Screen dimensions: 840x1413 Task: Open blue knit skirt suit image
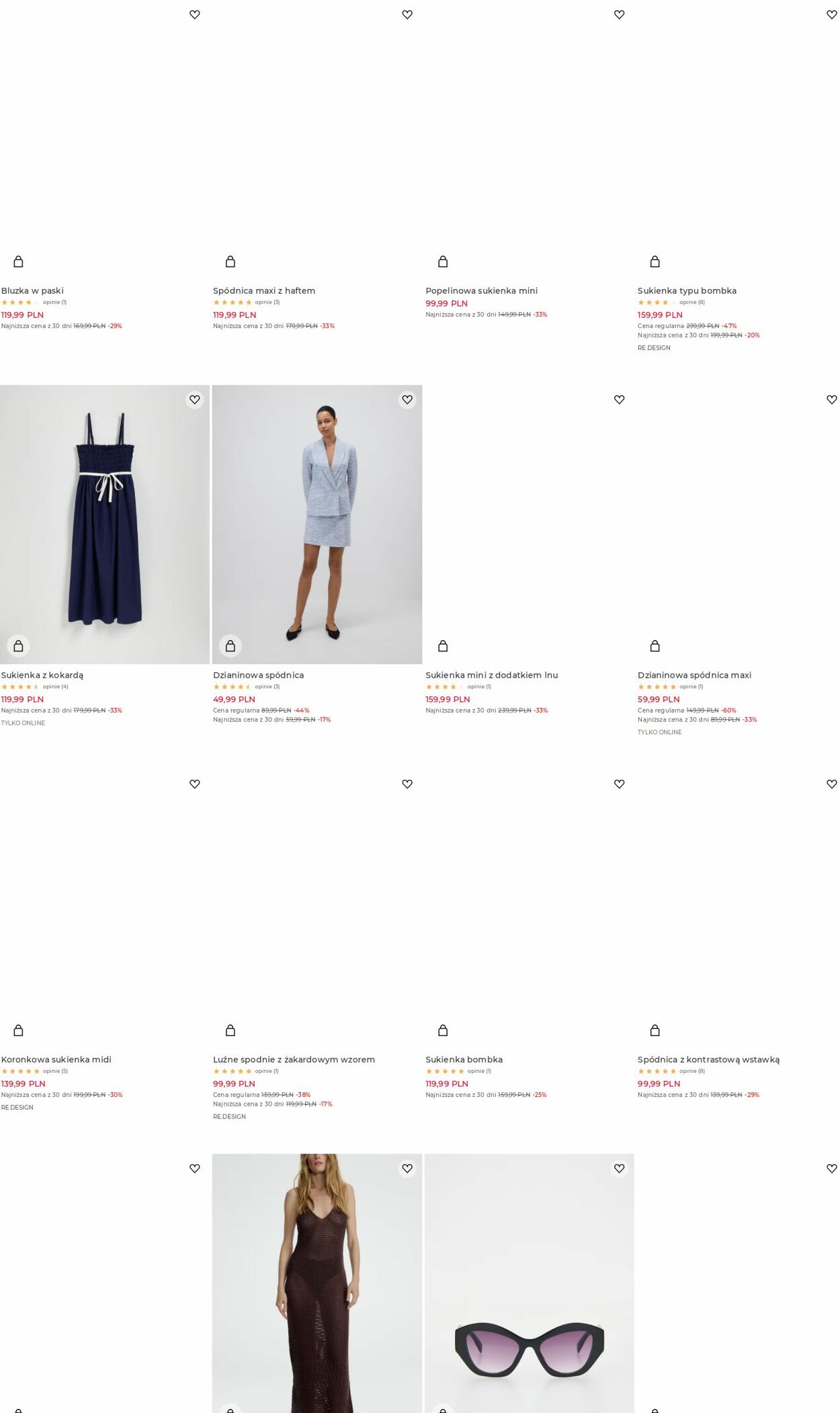[x=317, y=524]
